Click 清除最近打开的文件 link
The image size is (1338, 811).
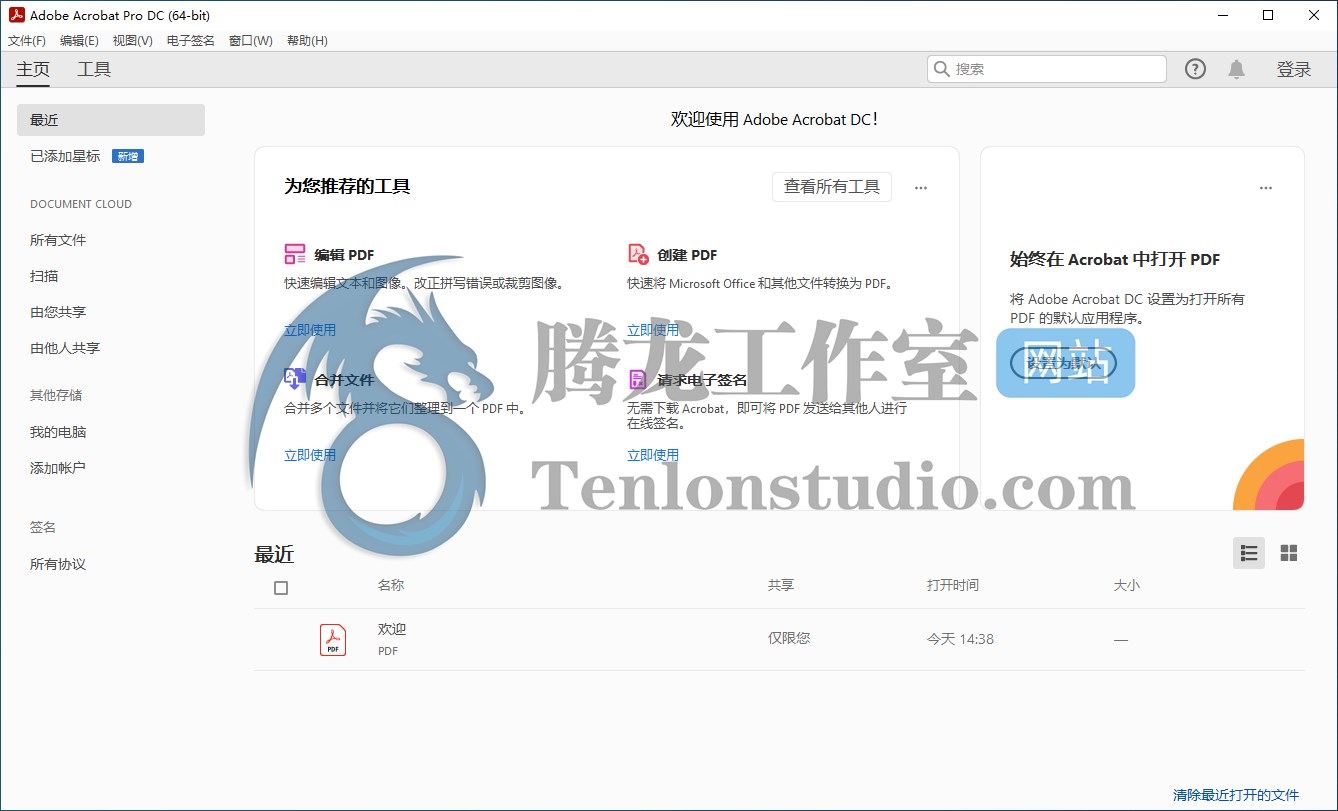tap(1236, 795)
